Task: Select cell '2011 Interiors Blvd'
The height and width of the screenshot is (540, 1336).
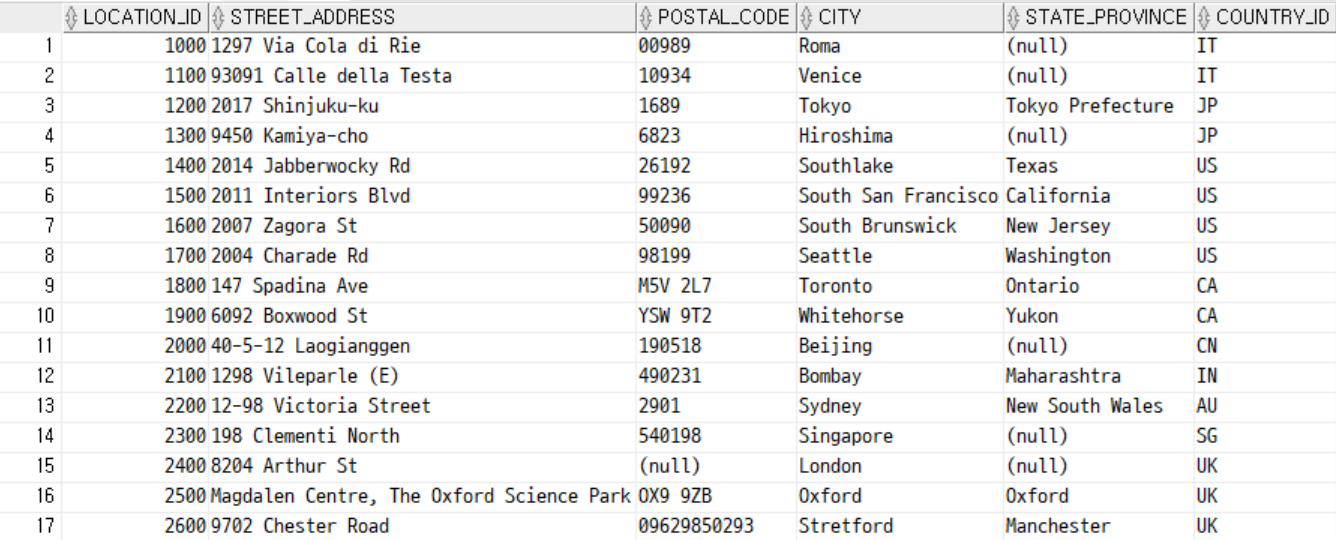Action: coord(422,196)
